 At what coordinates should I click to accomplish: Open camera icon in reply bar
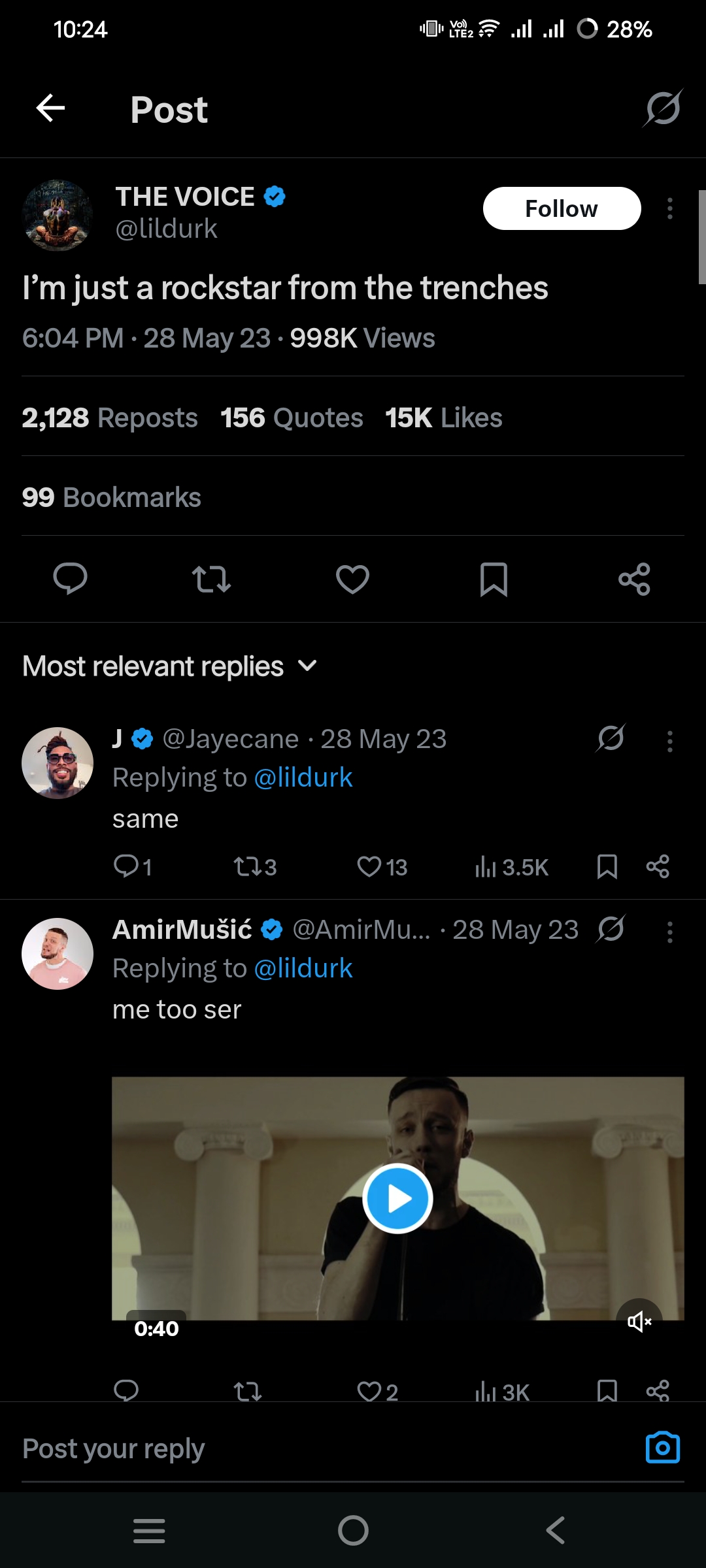pyautogui.click(x=662, y=1448)
